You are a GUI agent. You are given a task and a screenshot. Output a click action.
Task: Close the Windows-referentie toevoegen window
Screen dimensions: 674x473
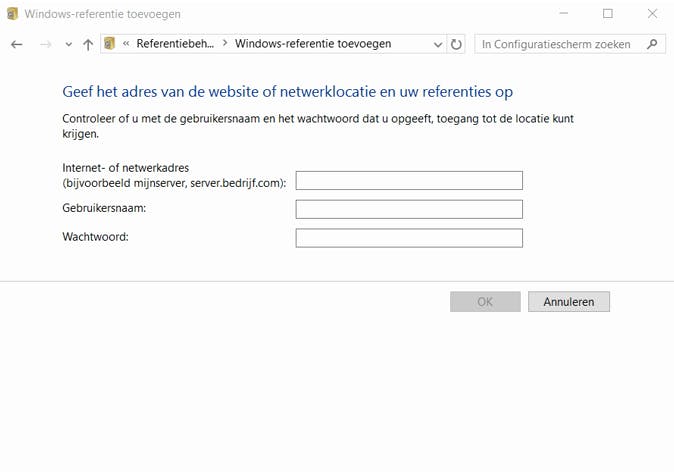pos(651,13)
